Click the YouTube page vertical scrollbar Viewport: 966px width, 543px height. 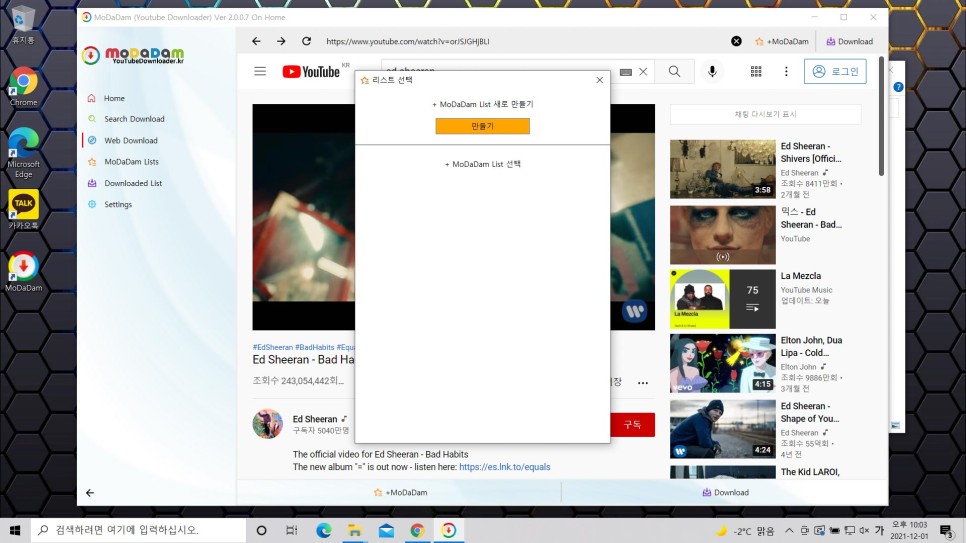tap(882, 116)
